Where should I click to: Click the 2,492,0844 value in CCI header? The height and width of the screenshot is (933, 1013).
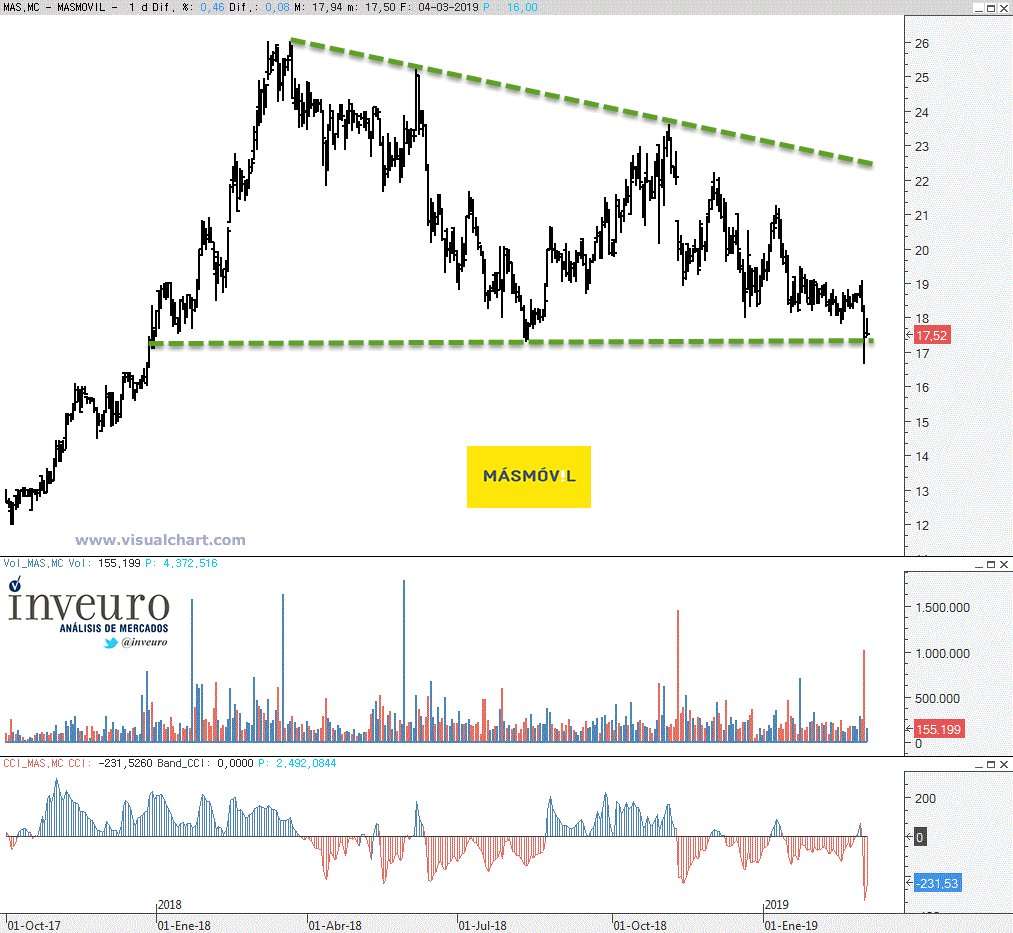pos(306,763)
